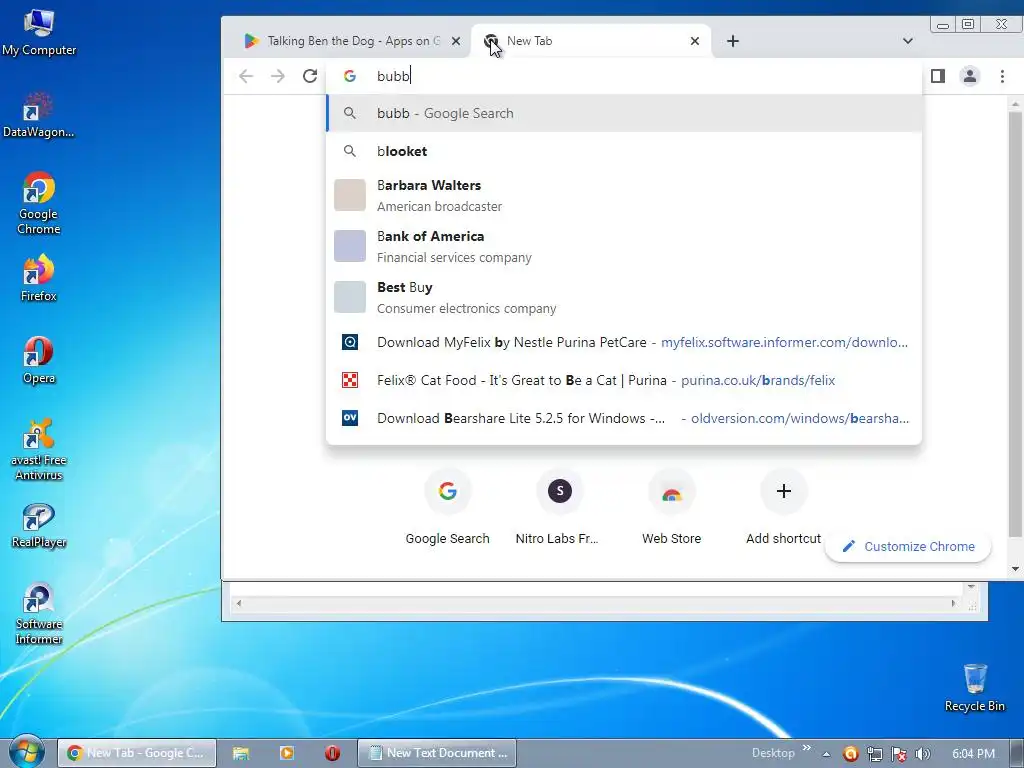
Task: Select 'bubb - Google Search' suggestion
Action: (624, 114)
